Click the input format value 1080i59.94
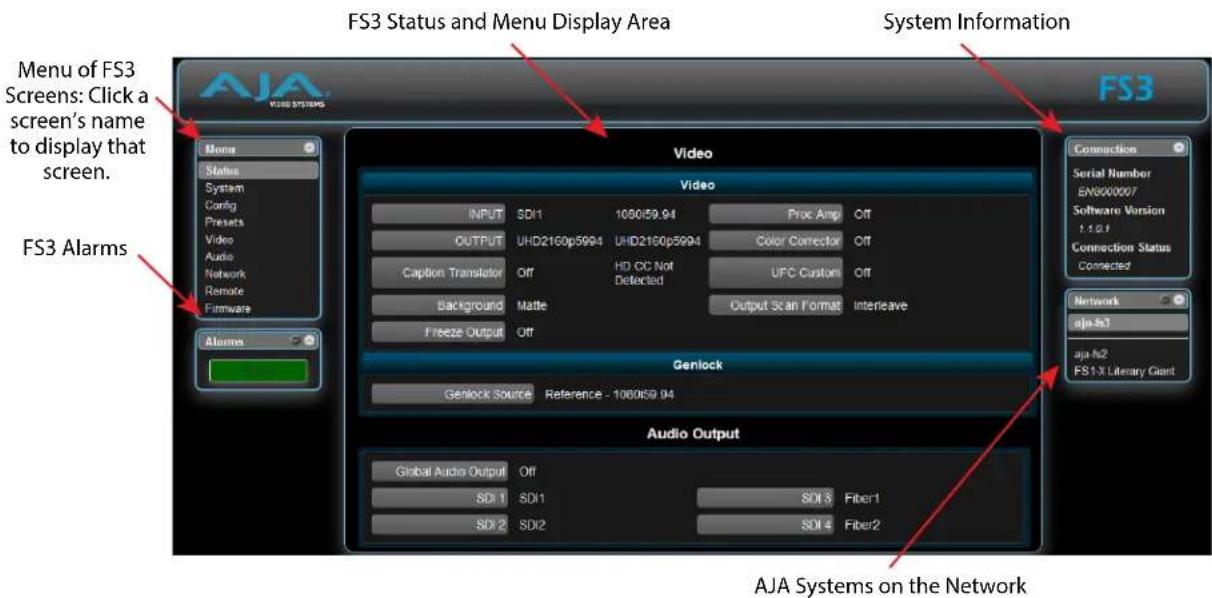 (647, 214)
